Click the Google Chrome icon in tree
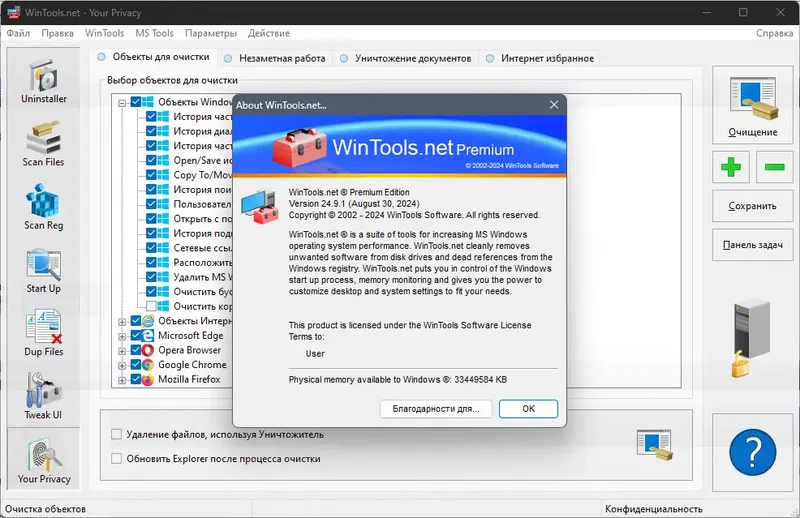800x518 pixels. [x=147, y=364]
